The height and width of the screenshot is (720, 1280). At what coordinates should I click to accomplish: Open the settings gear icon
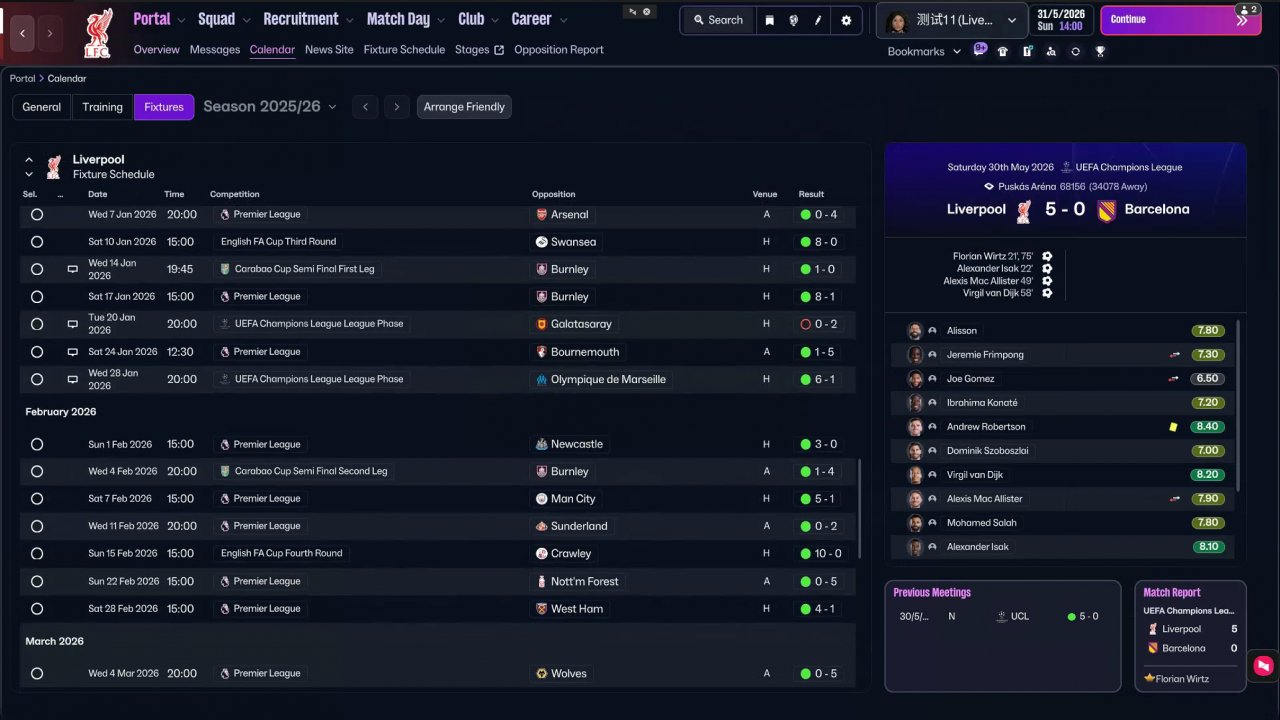pyautogui.click(x=846, y=20)
